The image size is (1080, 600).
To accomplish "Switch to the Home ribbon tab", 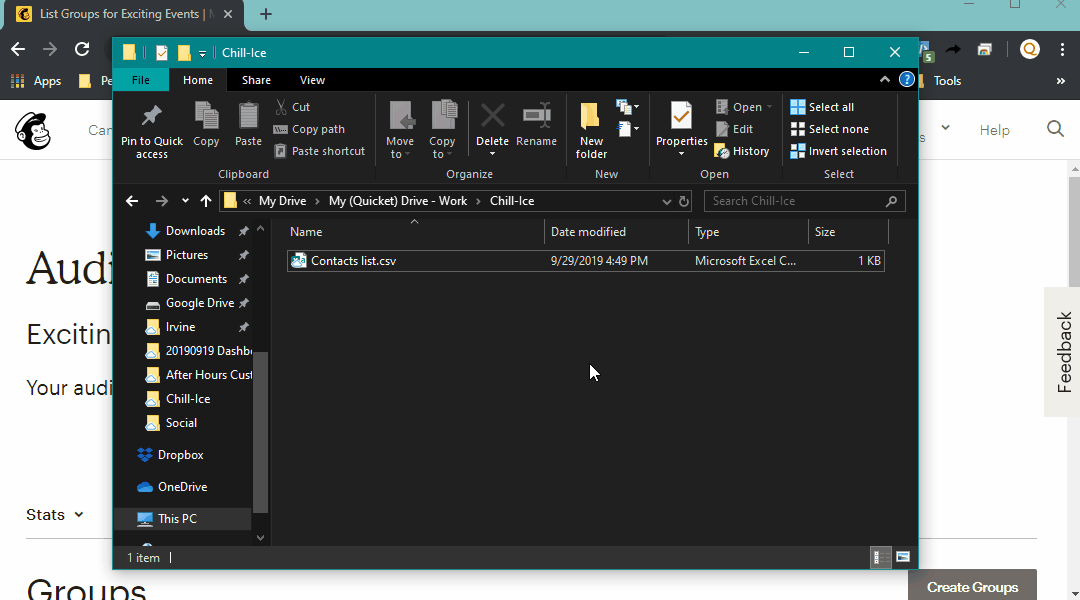I will click(x=198, y=80).
